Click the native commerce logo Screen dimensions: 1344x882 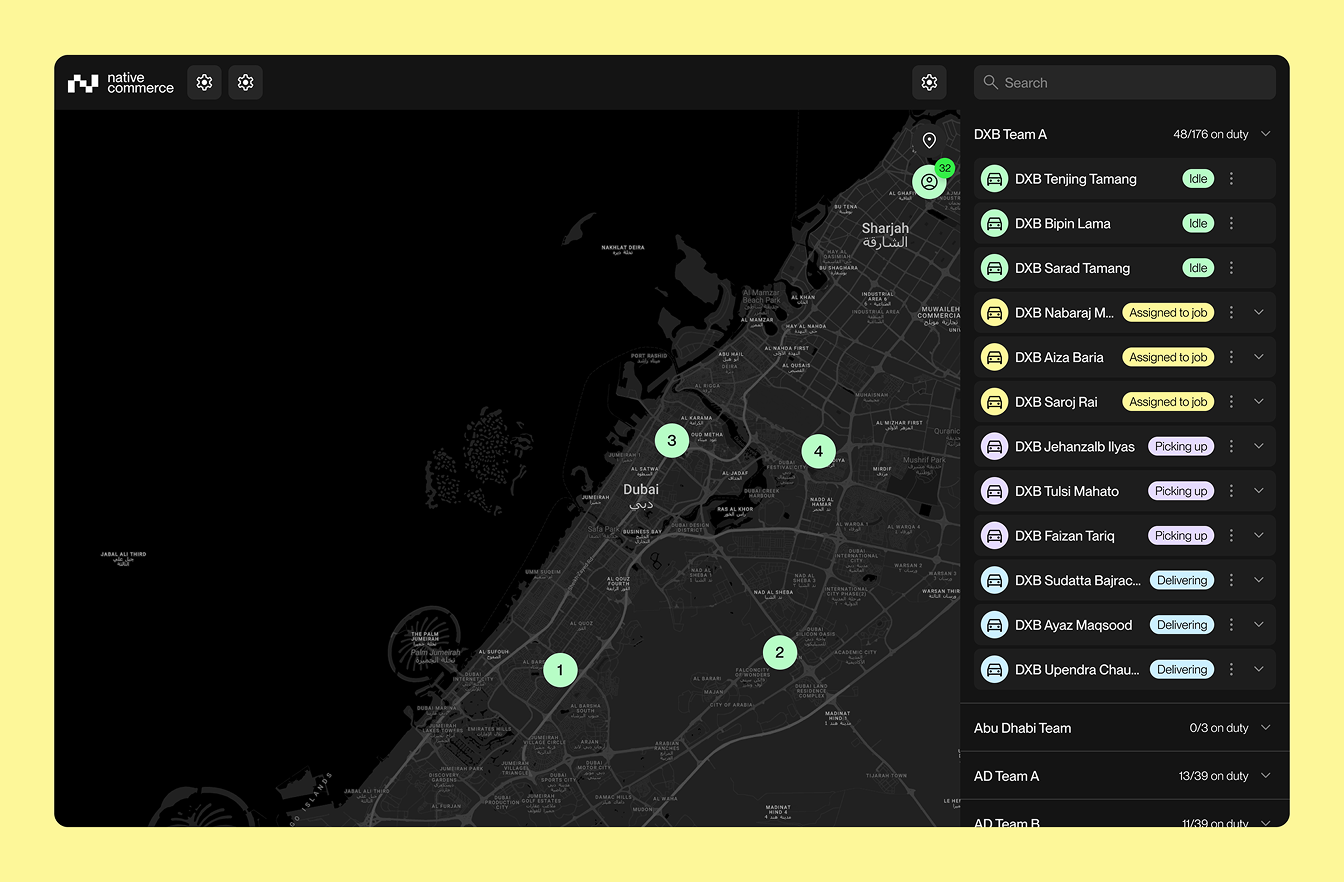(121, 84)
